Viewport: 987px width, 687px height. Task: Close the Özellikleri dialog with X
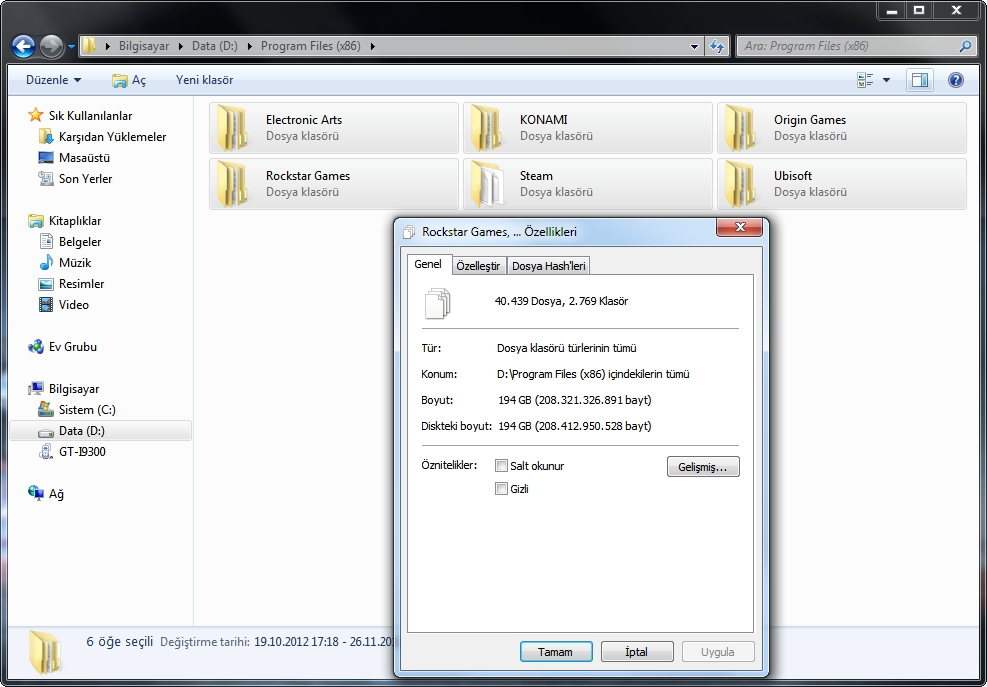[740, 227]
